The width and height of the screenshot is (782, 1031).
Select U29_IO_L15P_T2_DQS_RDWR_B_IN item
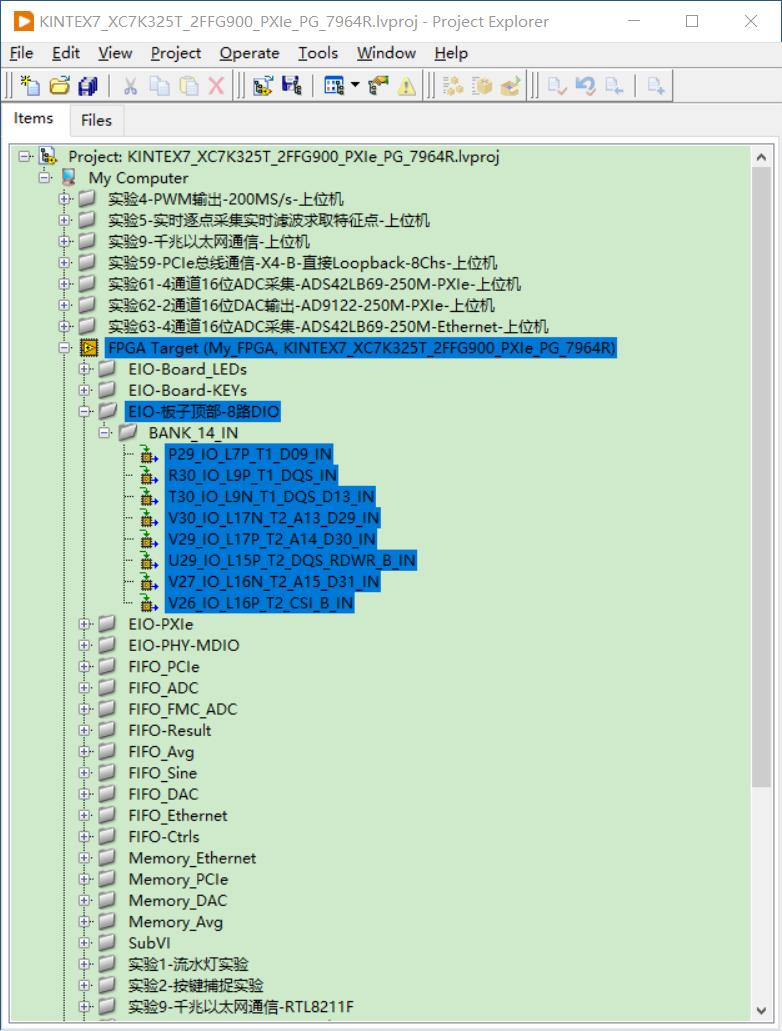291,560
